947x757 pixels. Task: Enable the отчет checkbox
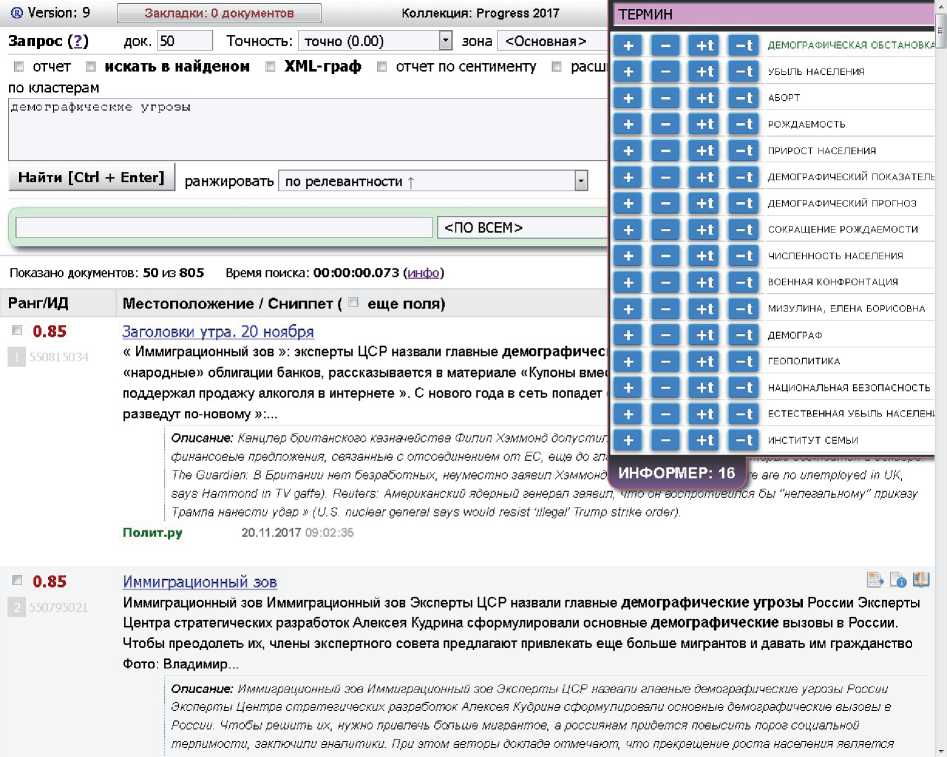tap(19, 66)
